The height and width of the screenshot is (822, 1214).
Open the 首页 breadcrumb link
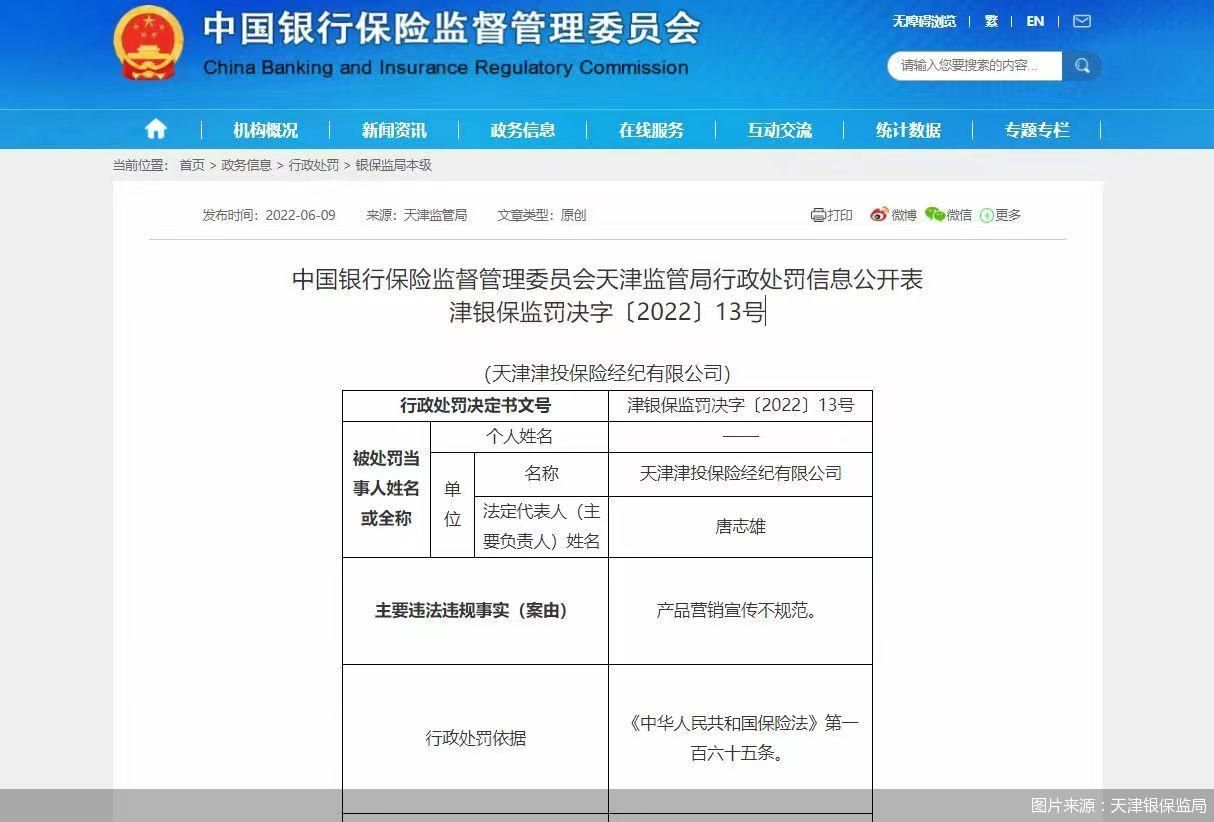[192, 165]
